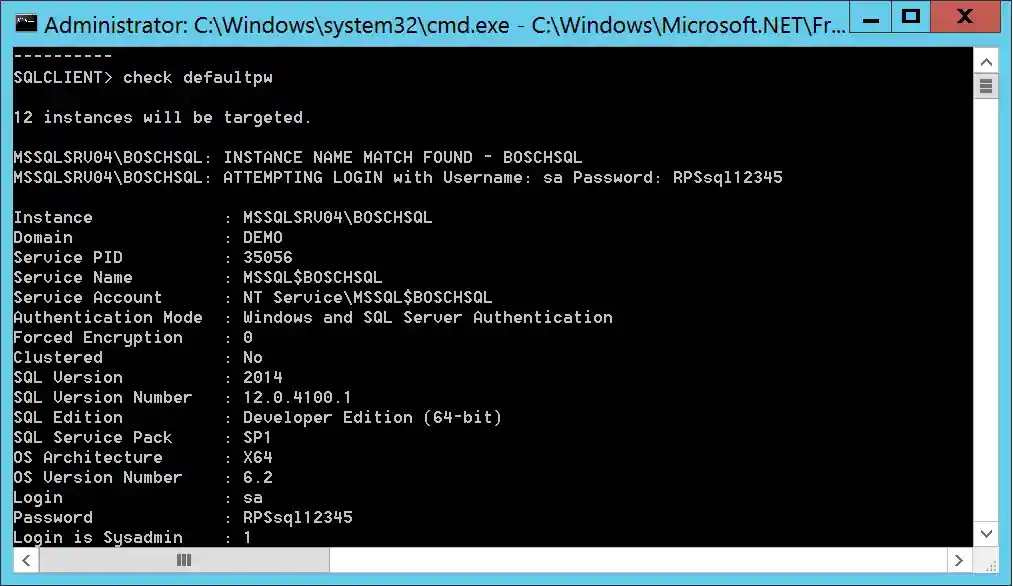This screenshot has height=586, width=1013.
Task: Click the horizontal scrollbar right arrow
Action: click(959, 560)
